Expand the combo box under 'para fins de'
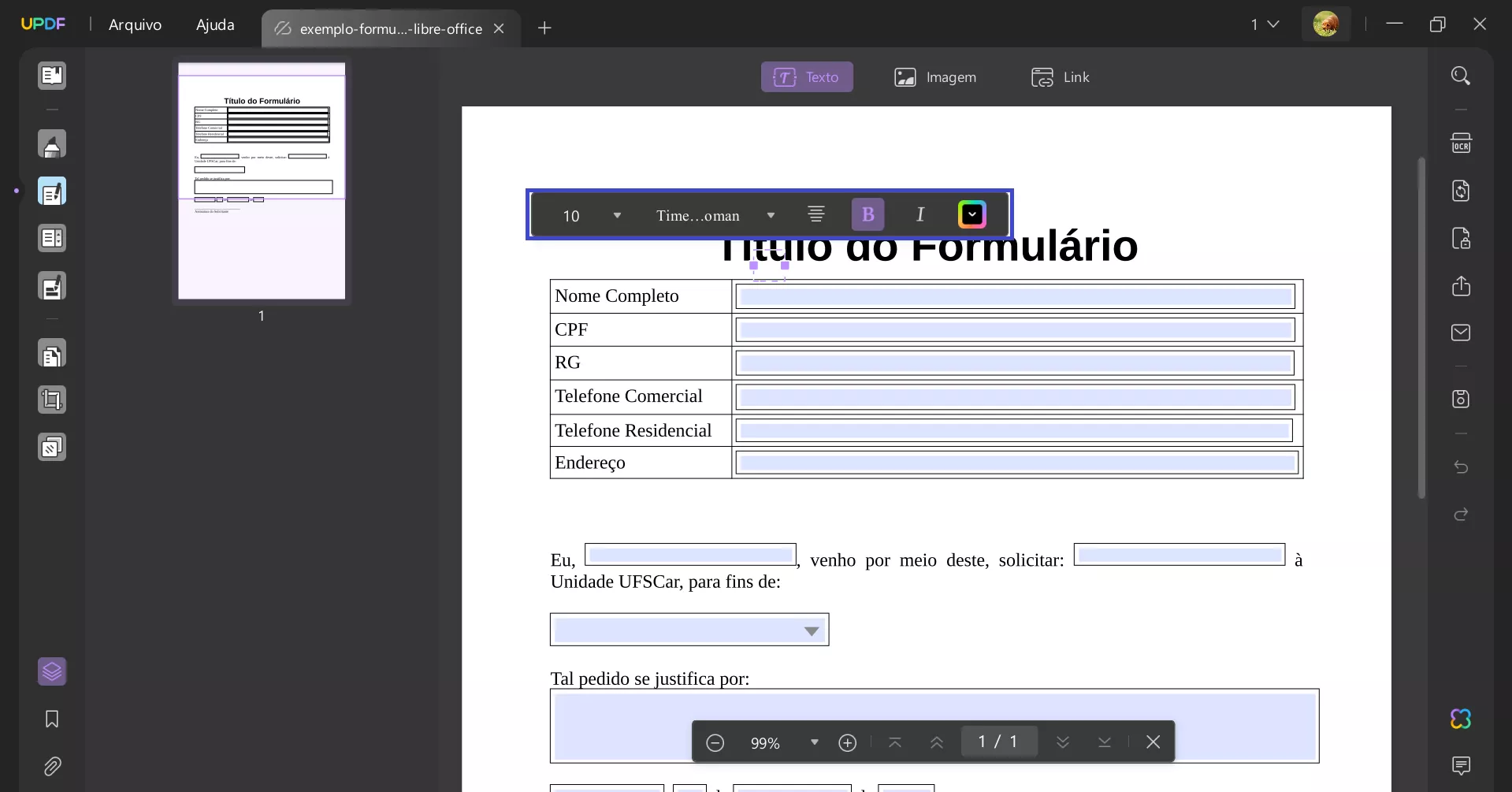Viewport: 1512px width, 792px height. (x=689, y=630)
